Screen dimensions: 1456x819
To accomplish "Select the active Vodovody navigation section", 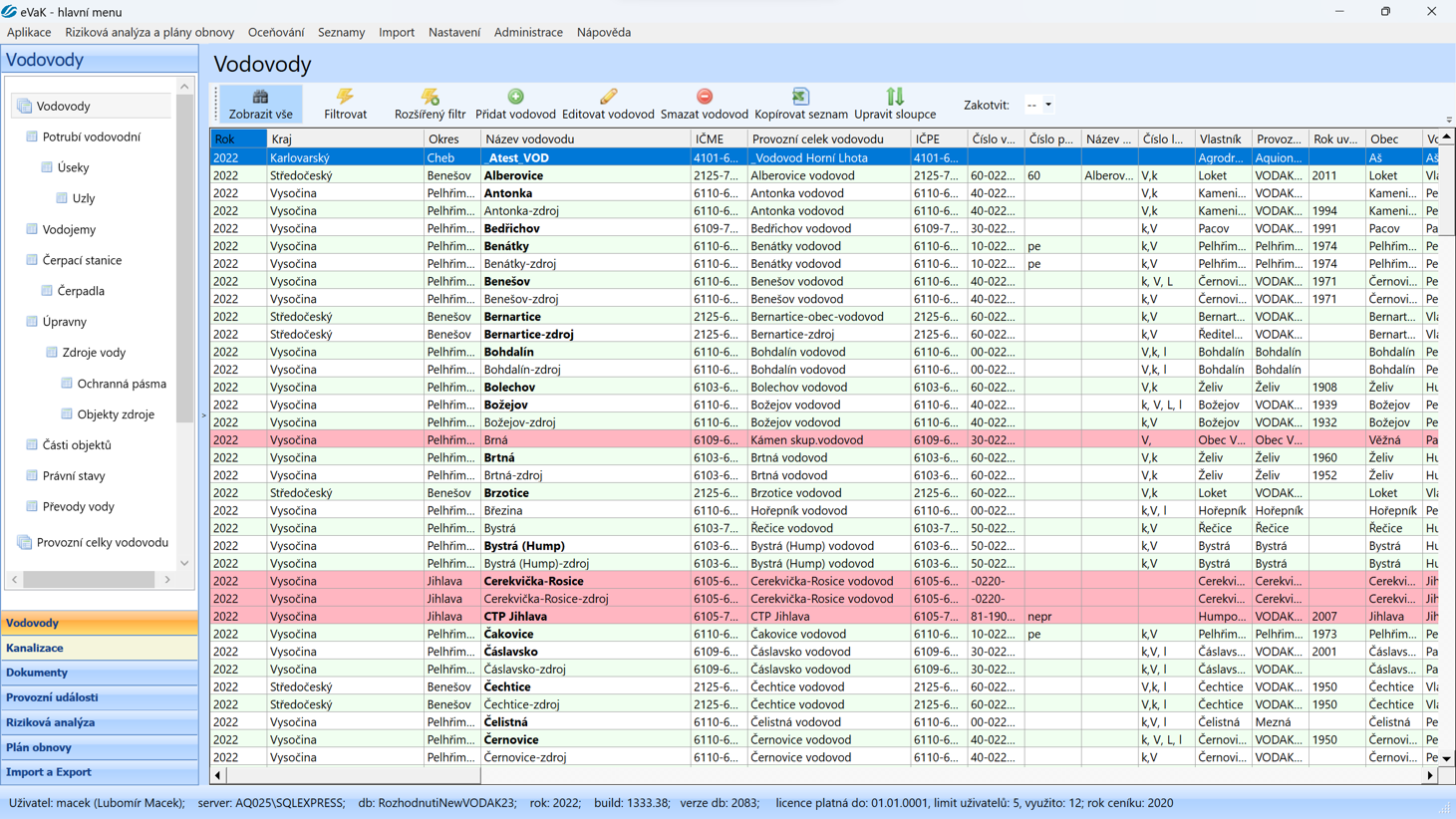I will (100, 623).
